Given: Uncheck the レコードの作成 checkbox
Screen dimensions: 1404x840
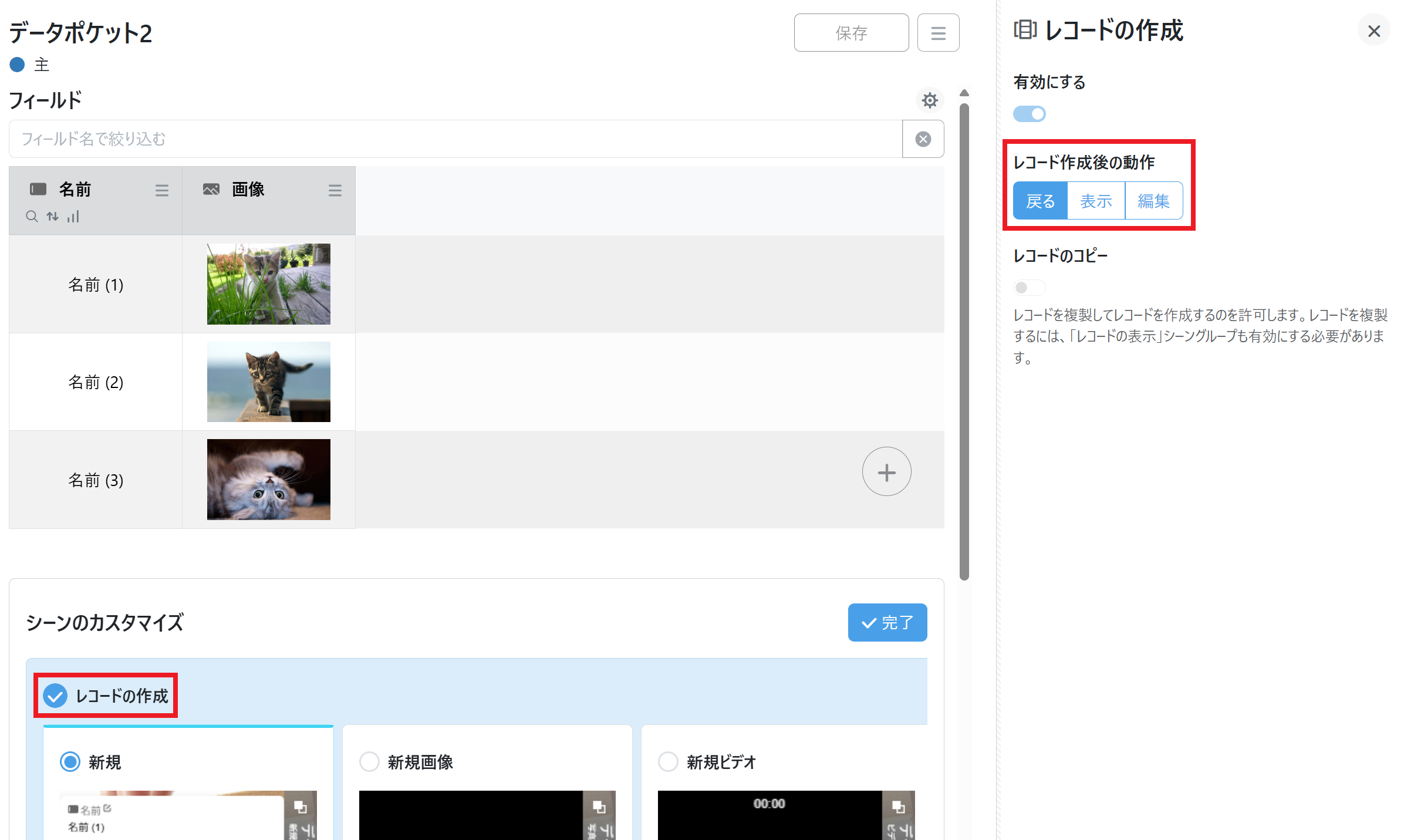Looking at the screenshot, I should (56, 696).
